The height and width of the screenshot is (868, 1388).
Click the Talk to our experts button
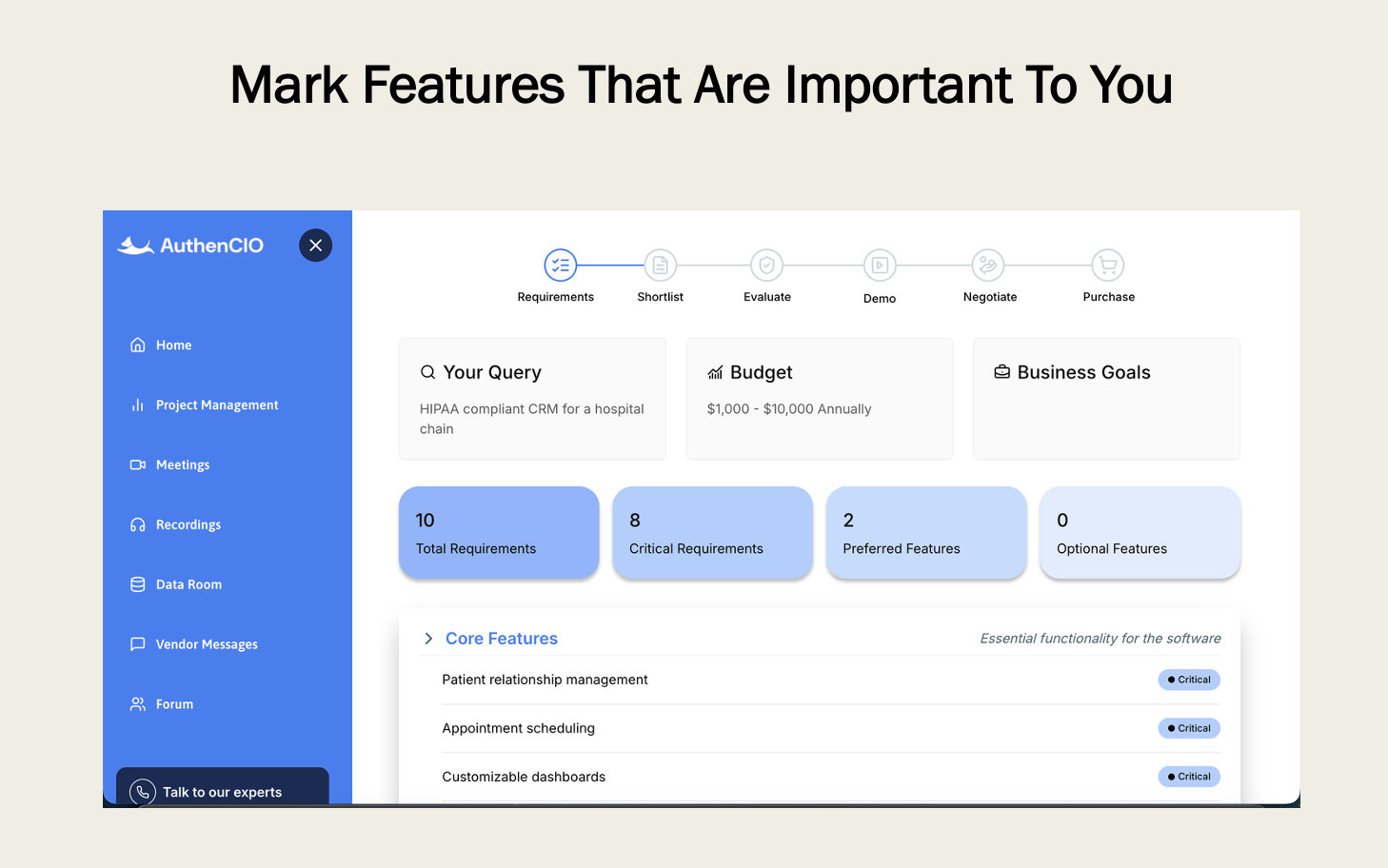(222, 791)
